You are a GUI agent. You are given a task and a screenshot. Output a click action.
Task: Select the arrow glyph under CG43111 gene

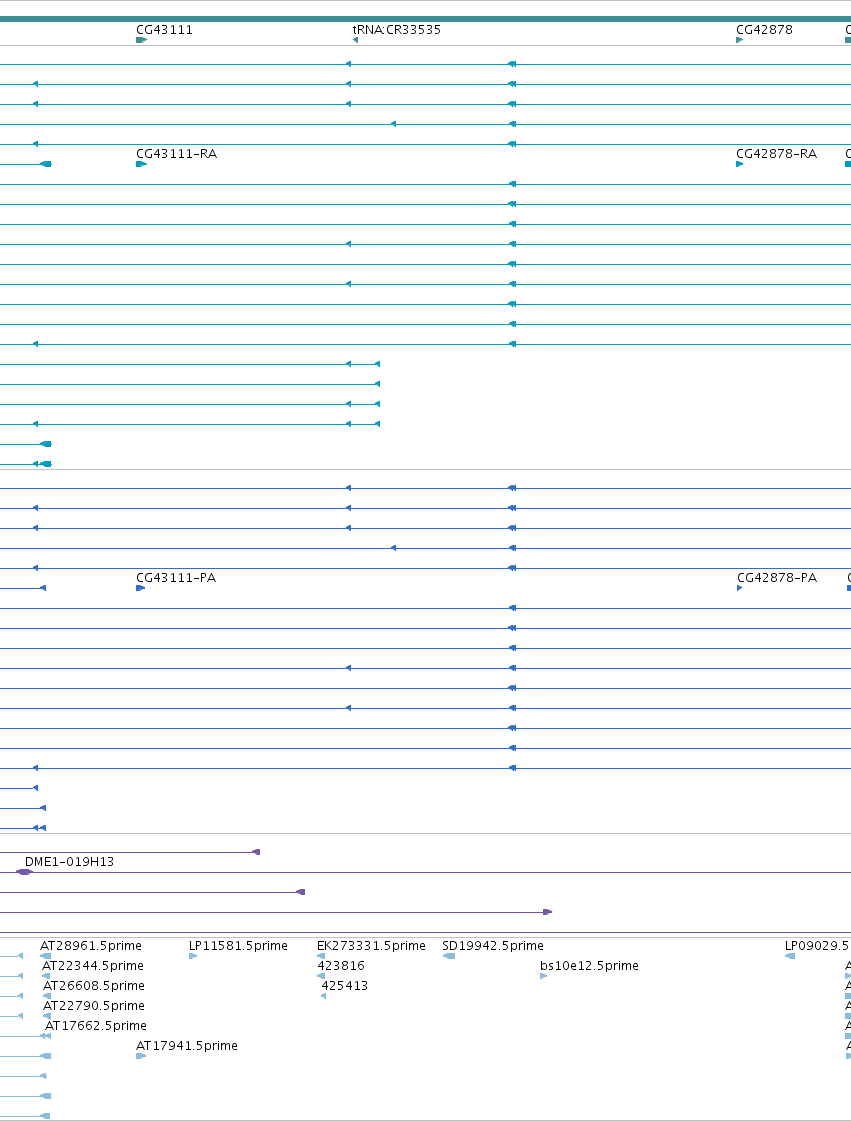tap(141, 40)
